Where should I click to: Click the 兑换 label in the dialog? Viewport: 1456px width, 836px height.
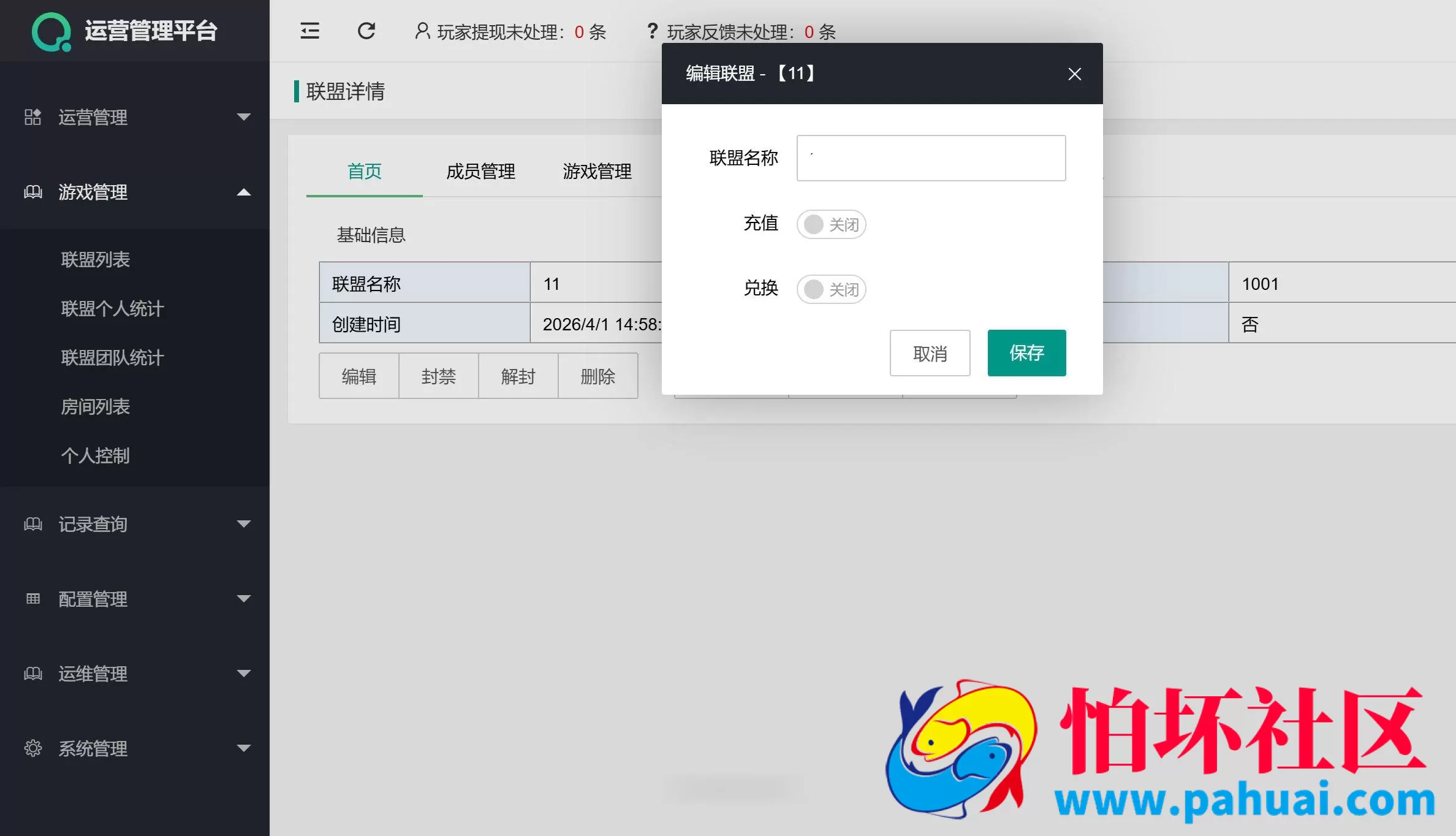760,288
